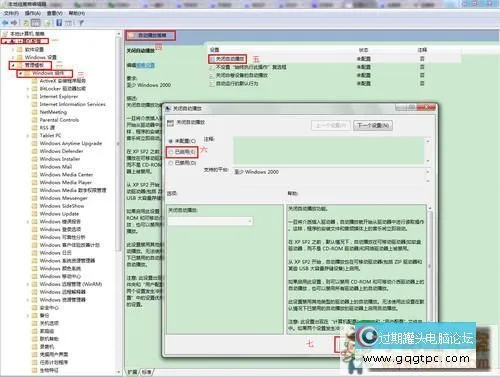Click the Windows Messenger folder icon

pos(34,198)
